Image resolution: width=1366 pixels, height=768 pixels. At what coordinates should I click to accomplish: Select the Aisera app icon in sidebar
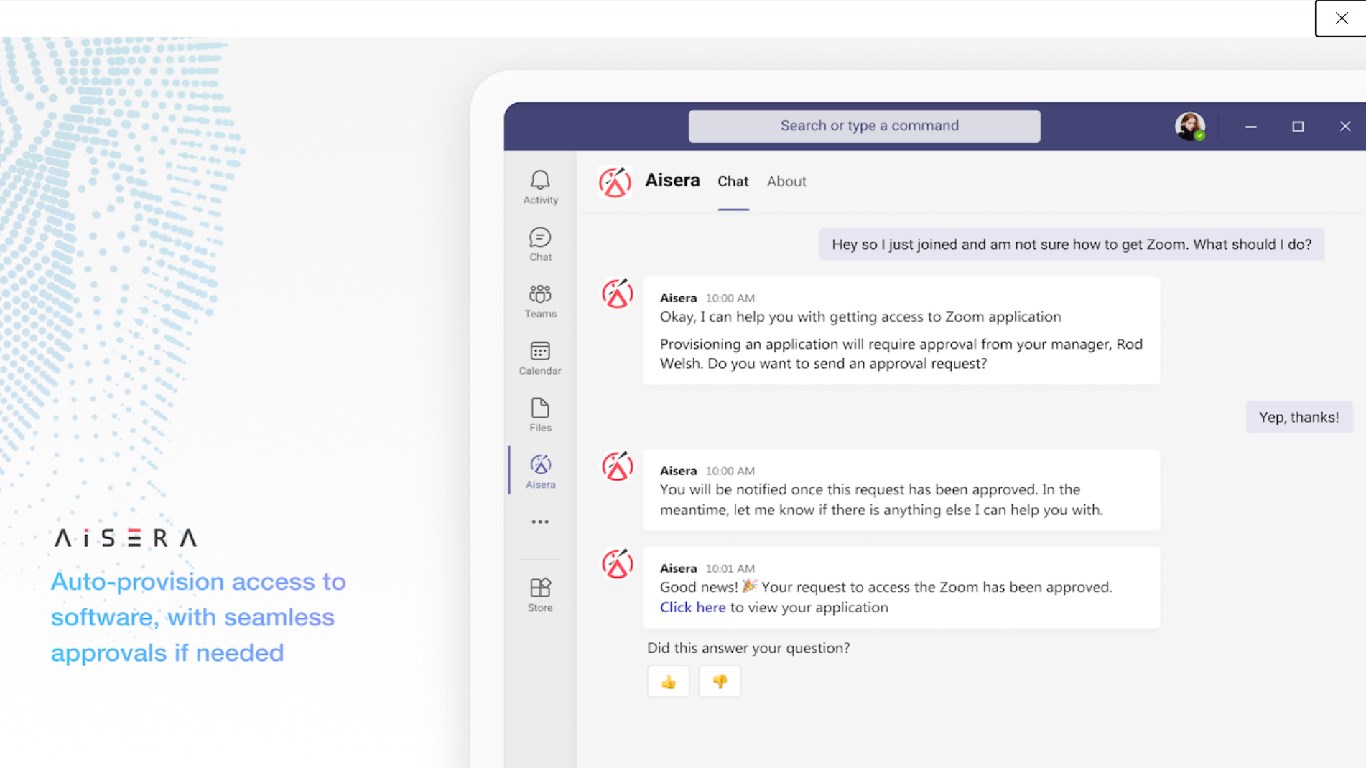(540, 471)
